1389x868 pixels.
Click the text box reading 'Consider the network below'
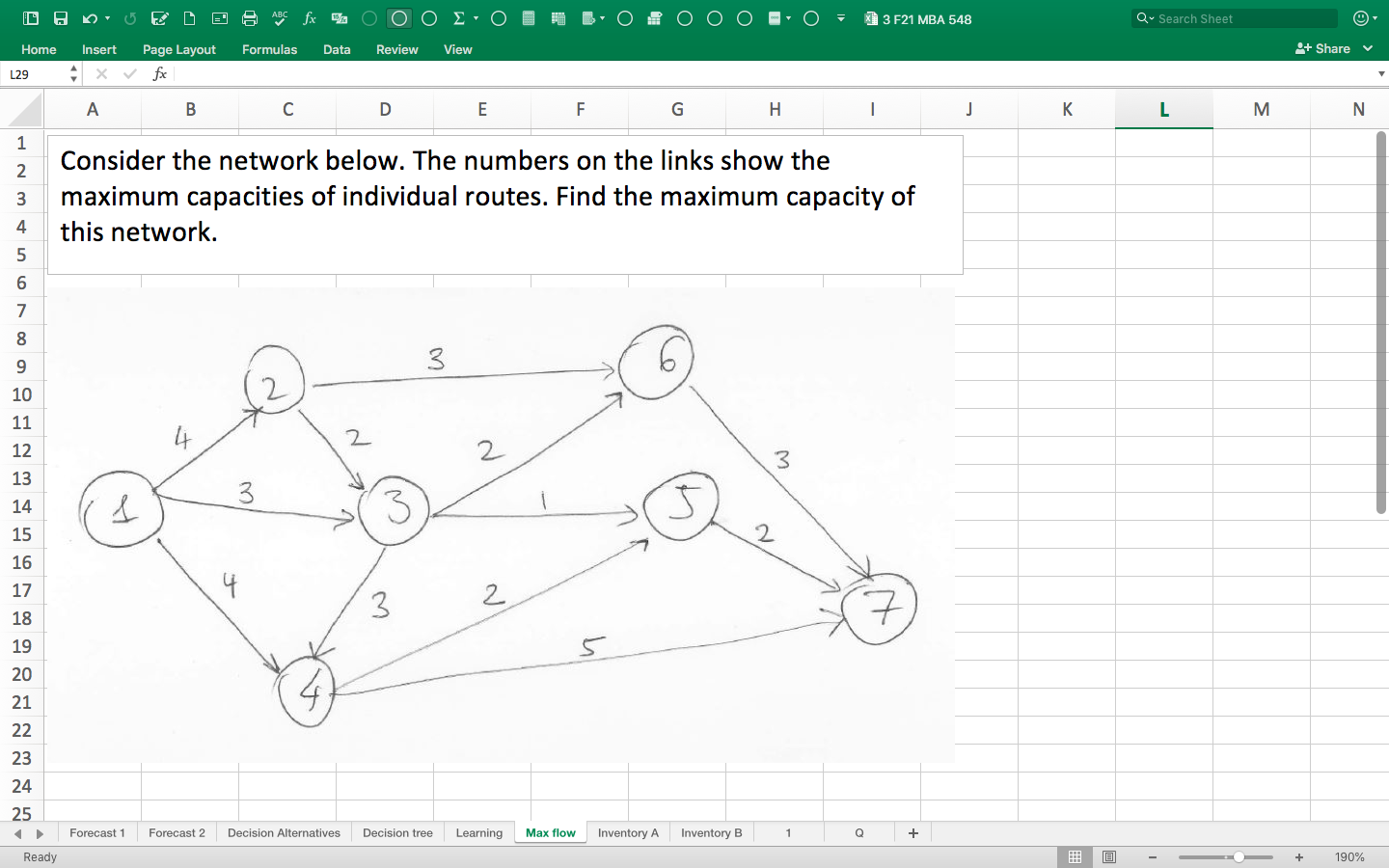(504, 204)
